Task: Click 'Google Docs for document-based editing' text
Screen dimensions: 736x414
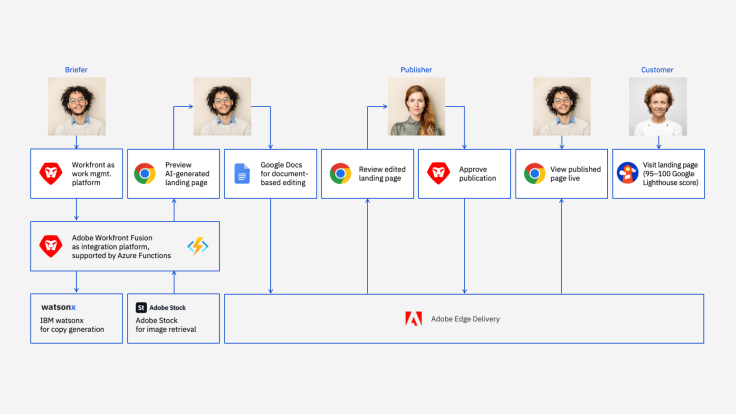Action: point(284,174)
